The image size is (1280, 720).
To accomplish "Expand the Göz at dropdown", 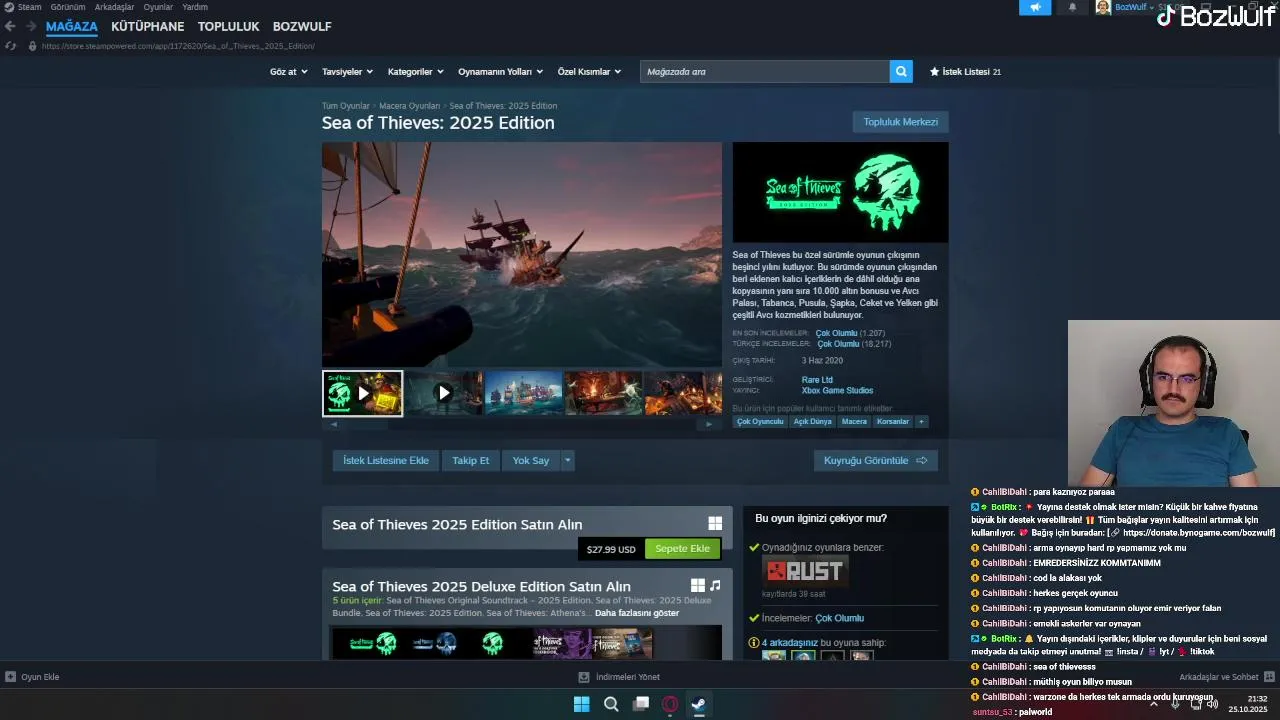I will 287,72.
